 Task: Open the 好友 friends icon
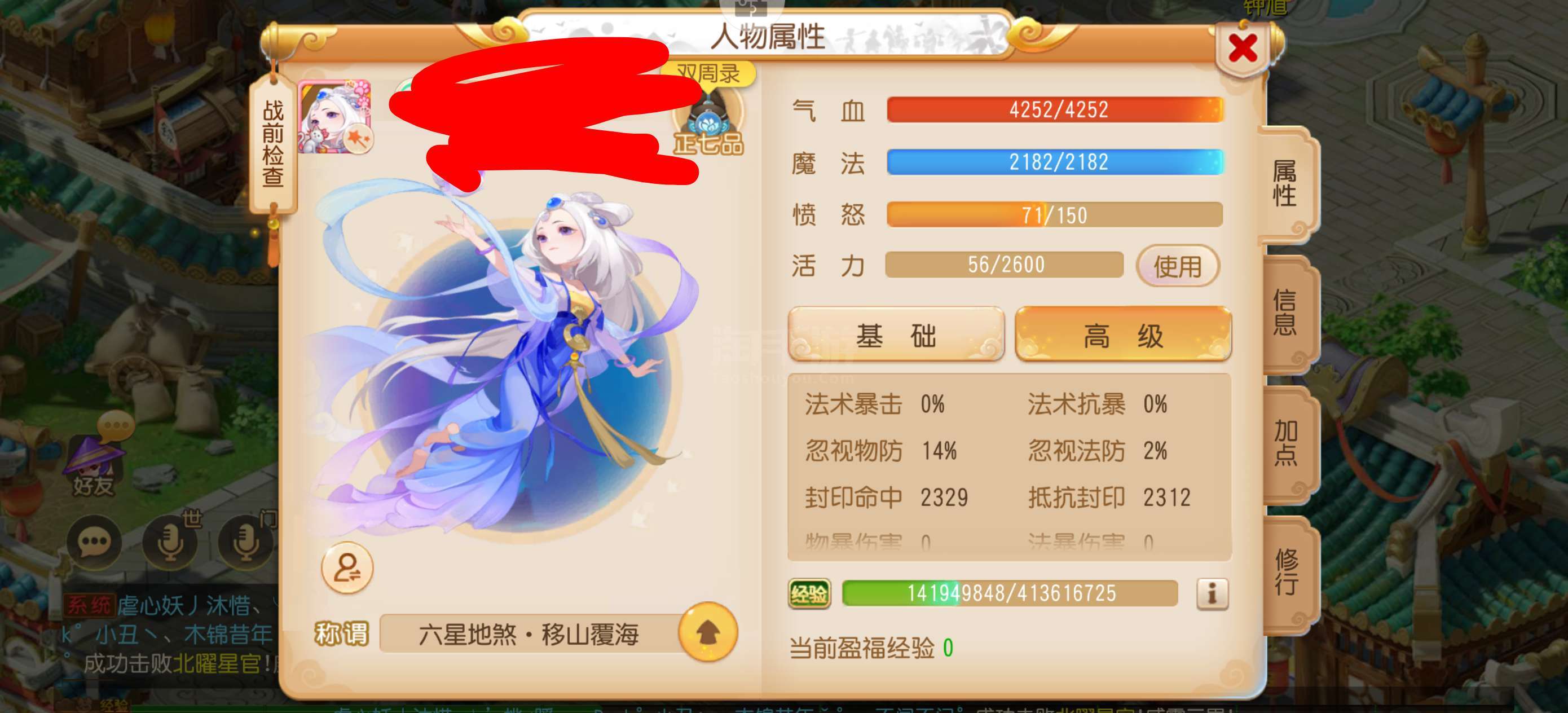(x=94, y=463)
